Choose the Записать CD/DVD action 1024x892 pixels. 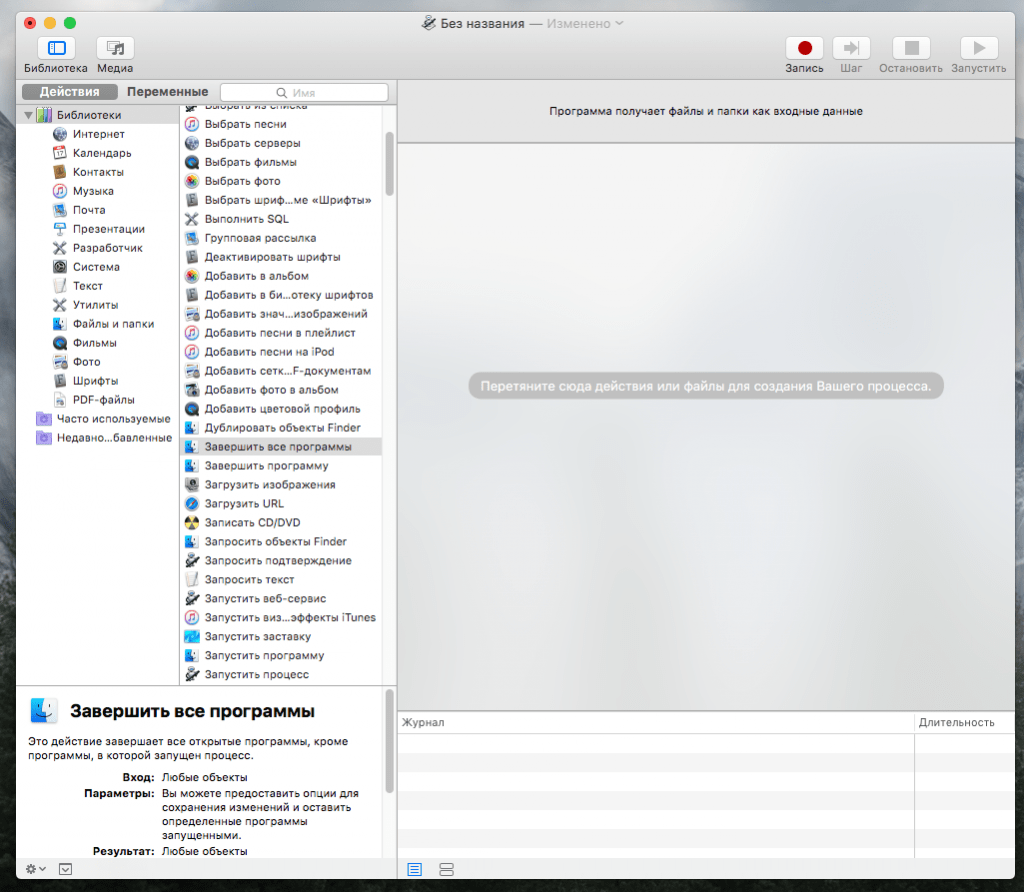pos(252,523)
